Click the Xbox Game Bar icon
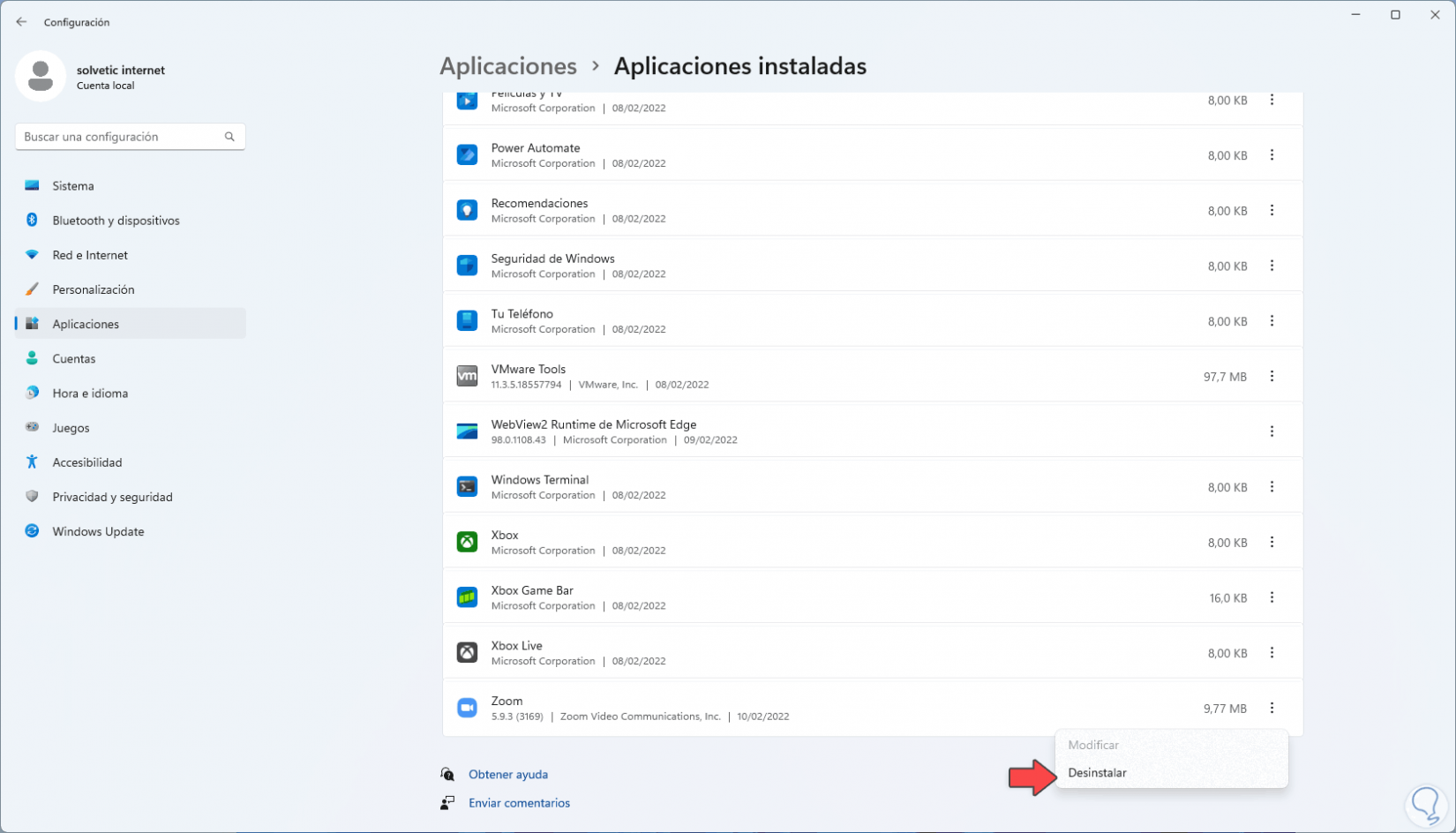The image size is (1456, 833). click(x=467, y=597)
